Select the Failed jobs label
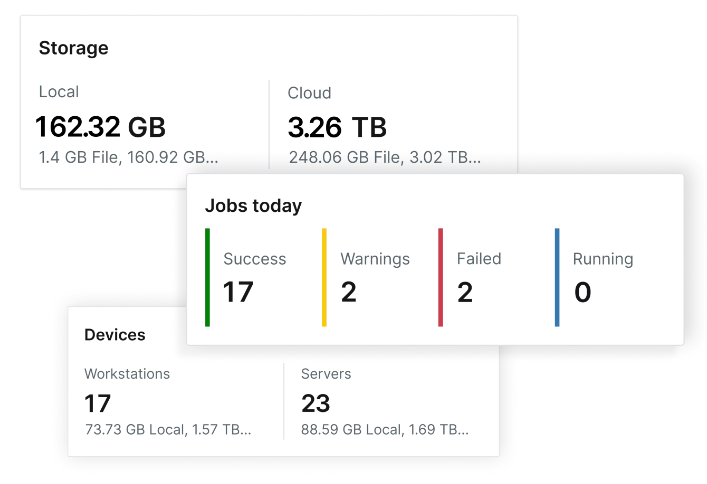 (479, 259)
